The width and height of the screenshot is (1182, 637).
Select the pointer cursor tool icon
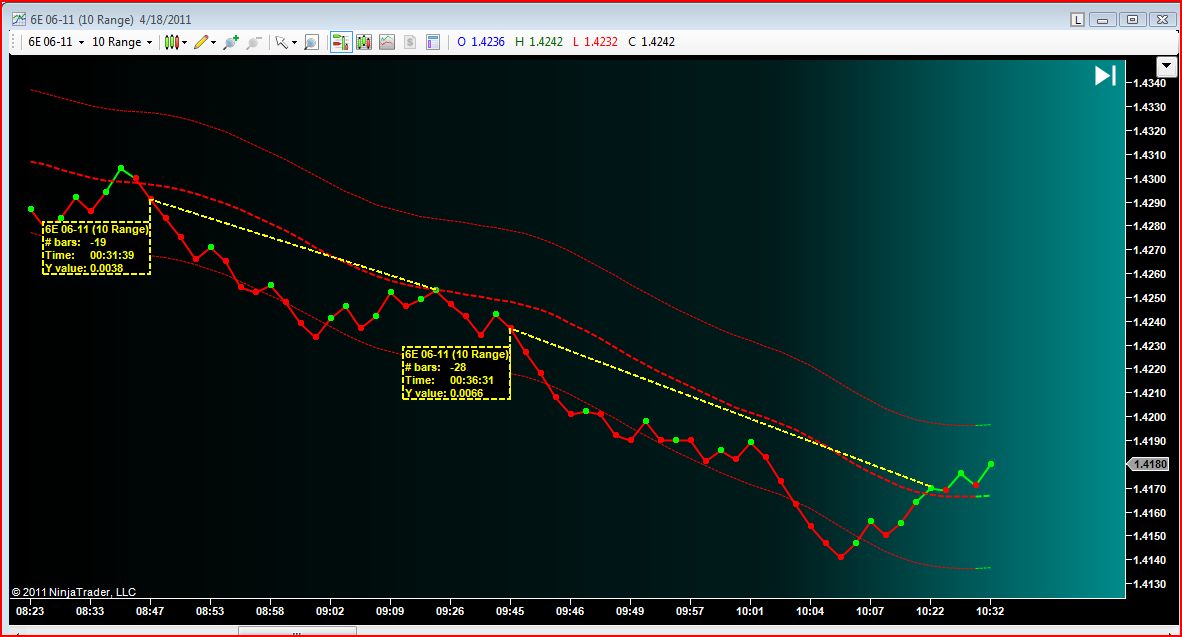coord(282,42)
